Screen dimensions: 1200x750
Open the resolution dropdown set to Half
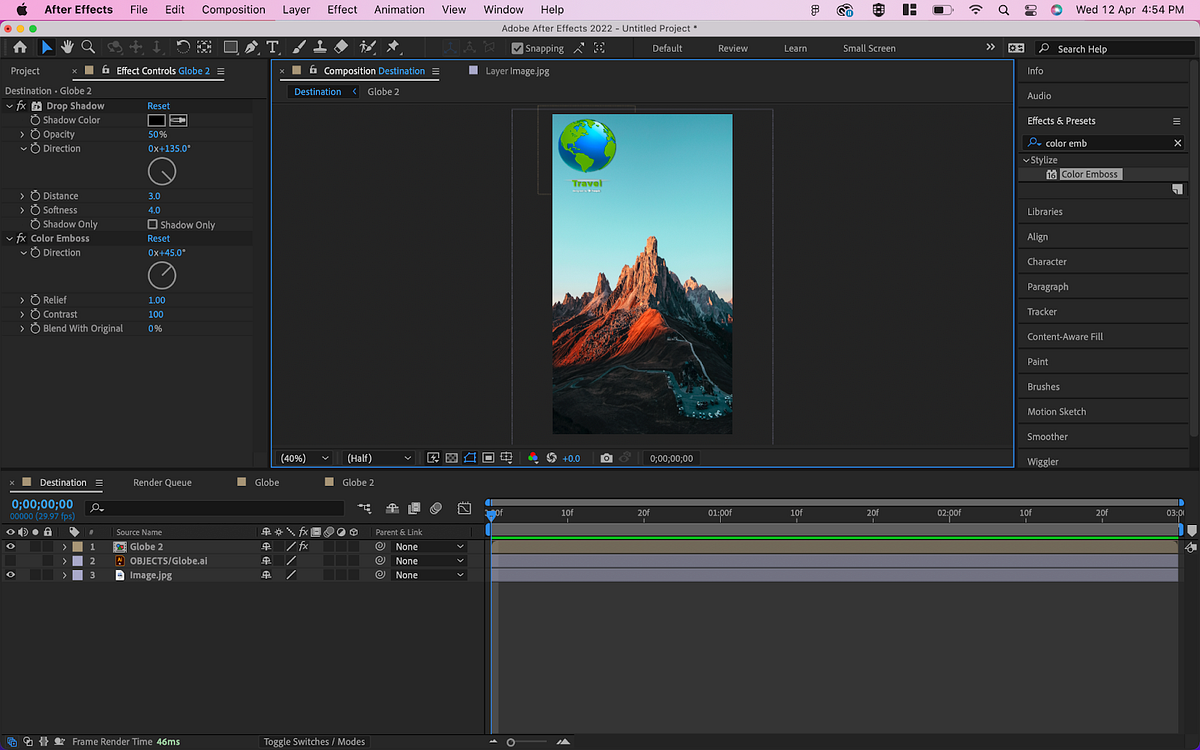(x=377, y=458)
